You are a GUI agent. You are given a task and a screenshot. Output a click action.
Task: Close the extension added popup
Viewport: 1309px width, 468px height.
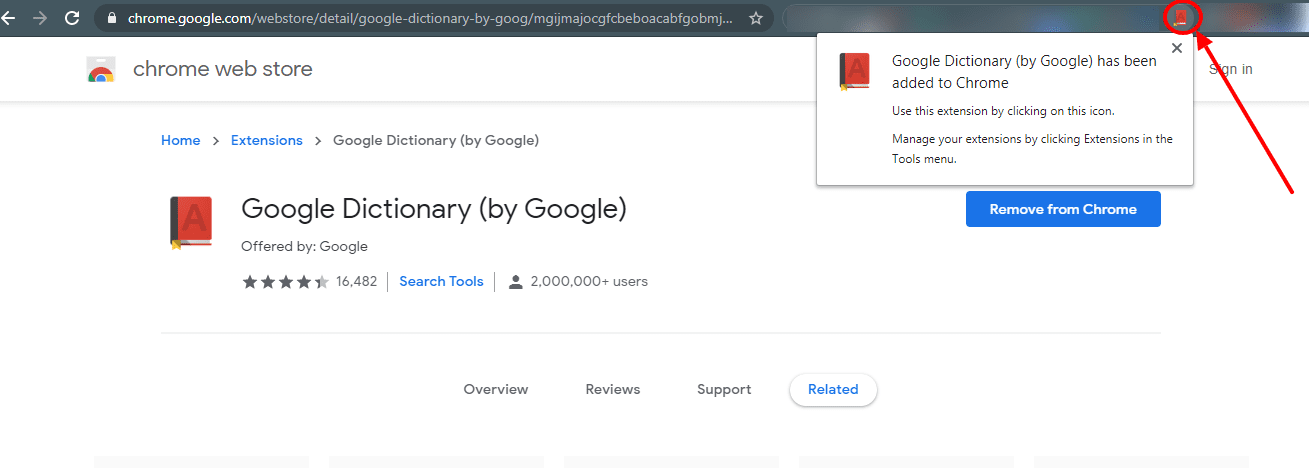coord(1176,48)
